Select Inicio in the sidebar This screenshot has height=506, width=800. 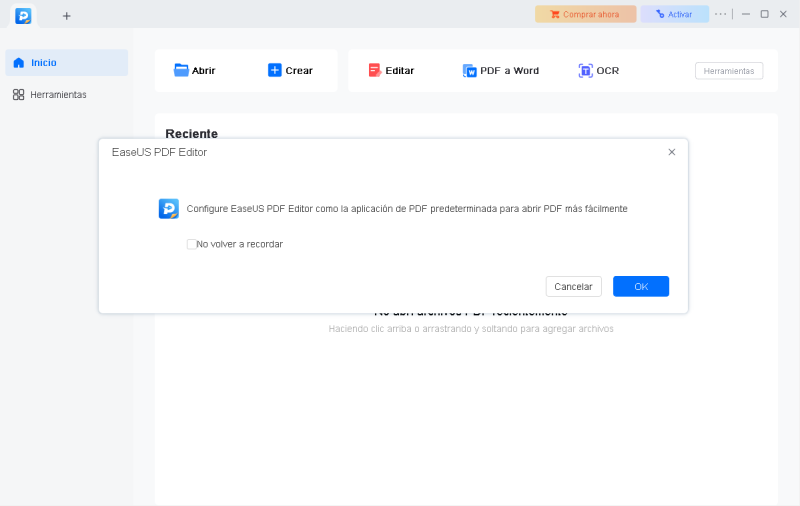coord(66,63)
